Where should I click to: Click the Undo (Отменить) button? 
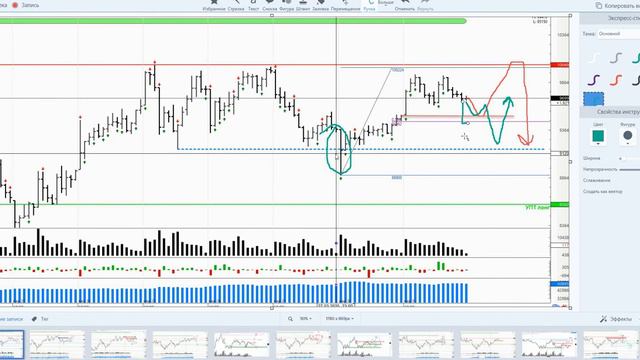(405, 5)
